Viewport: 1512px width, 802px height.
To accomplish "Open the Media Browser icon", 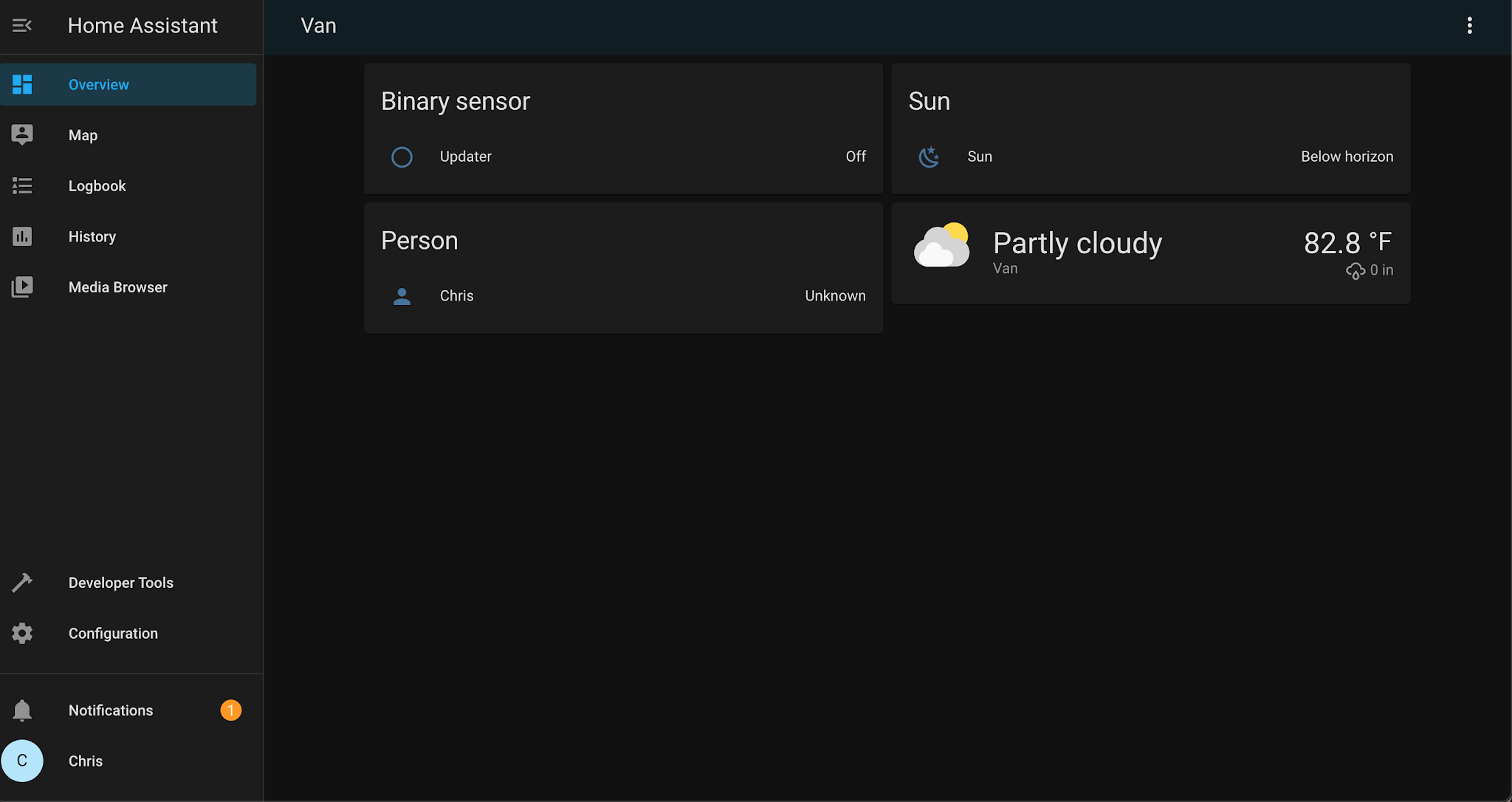I will 22,287.
